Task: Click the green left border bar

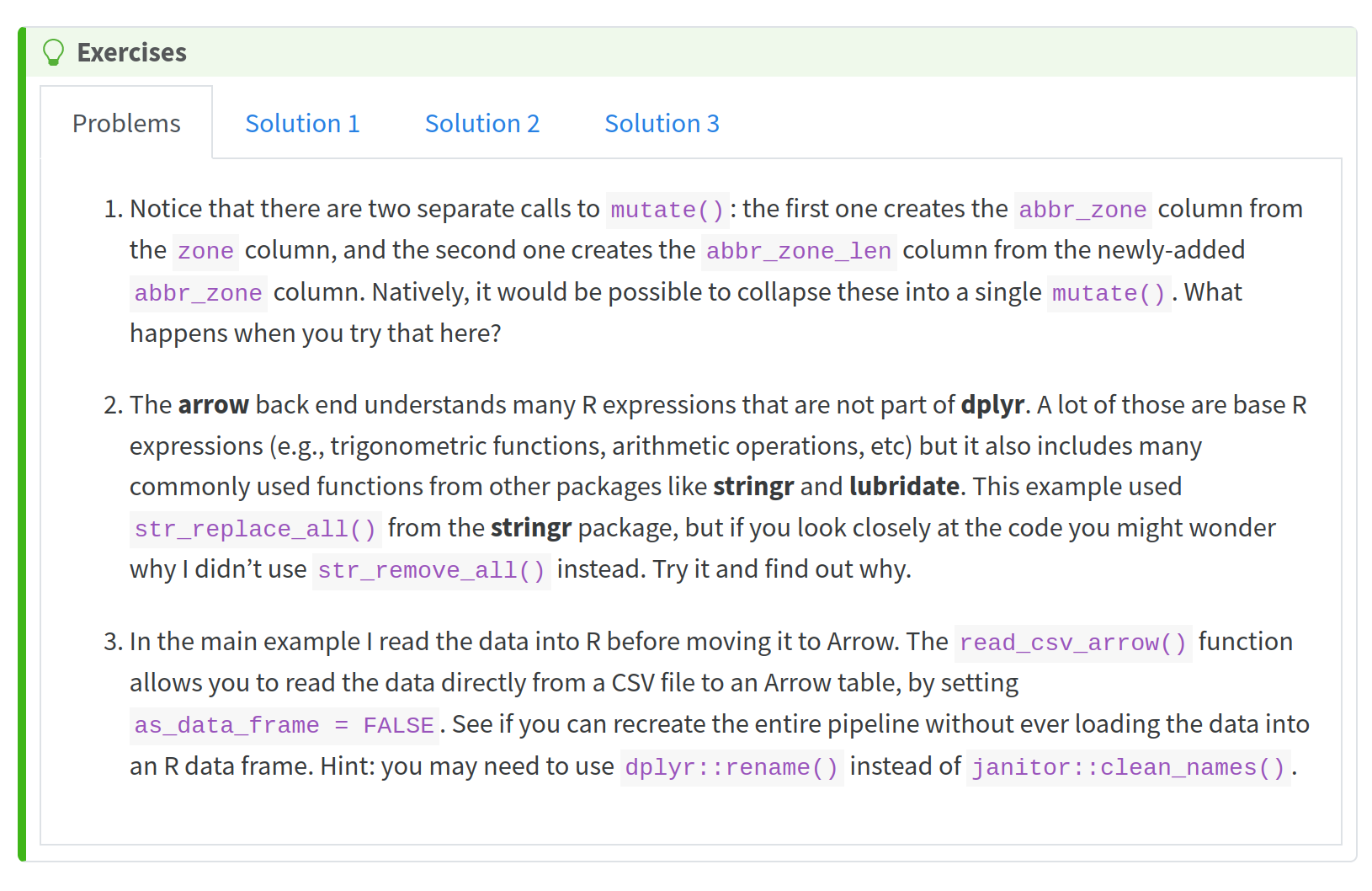Action: 22,445
